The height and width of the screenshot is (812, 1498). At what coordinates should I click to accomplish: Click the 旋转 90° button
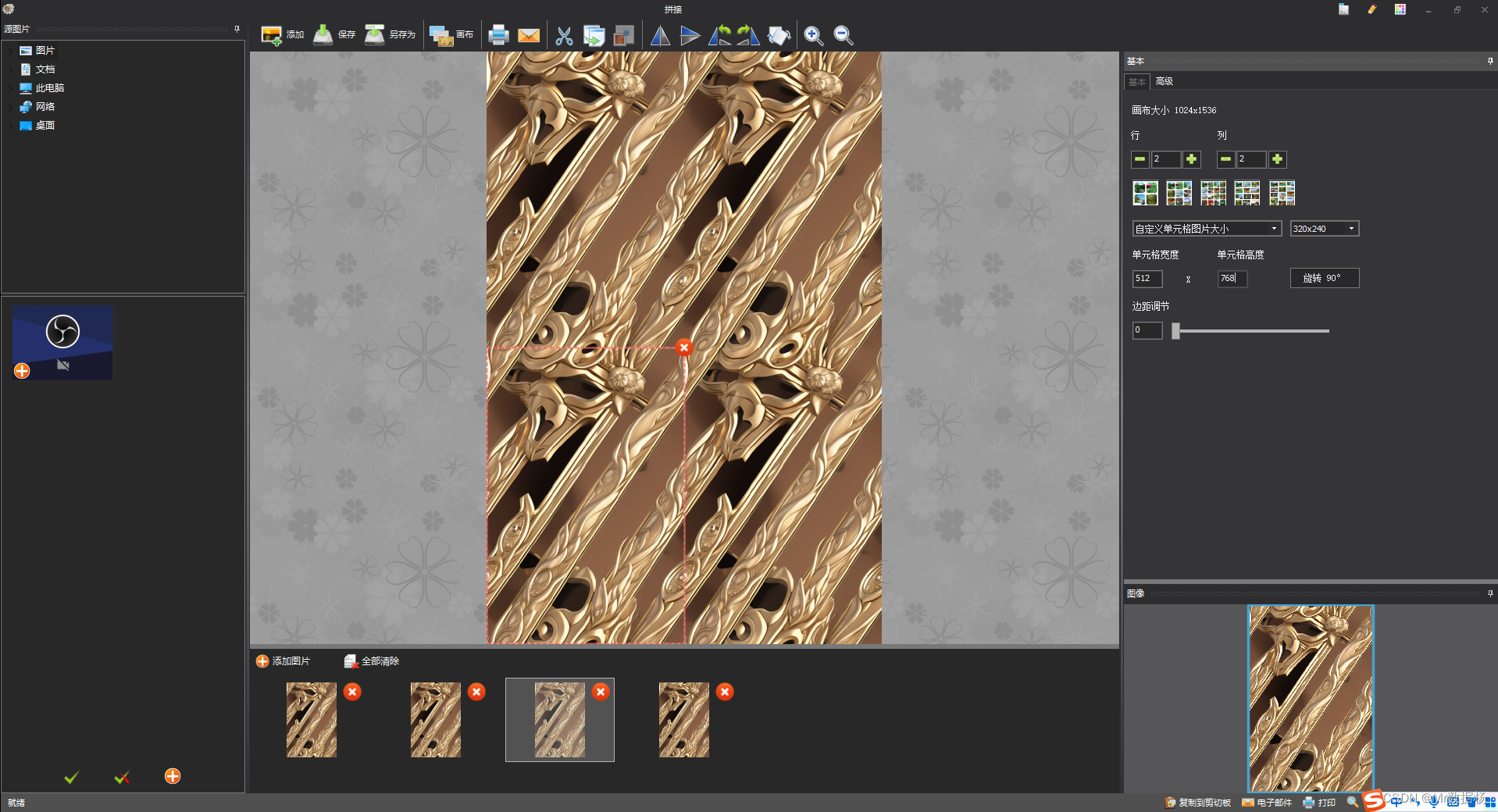pos(1325,278)
